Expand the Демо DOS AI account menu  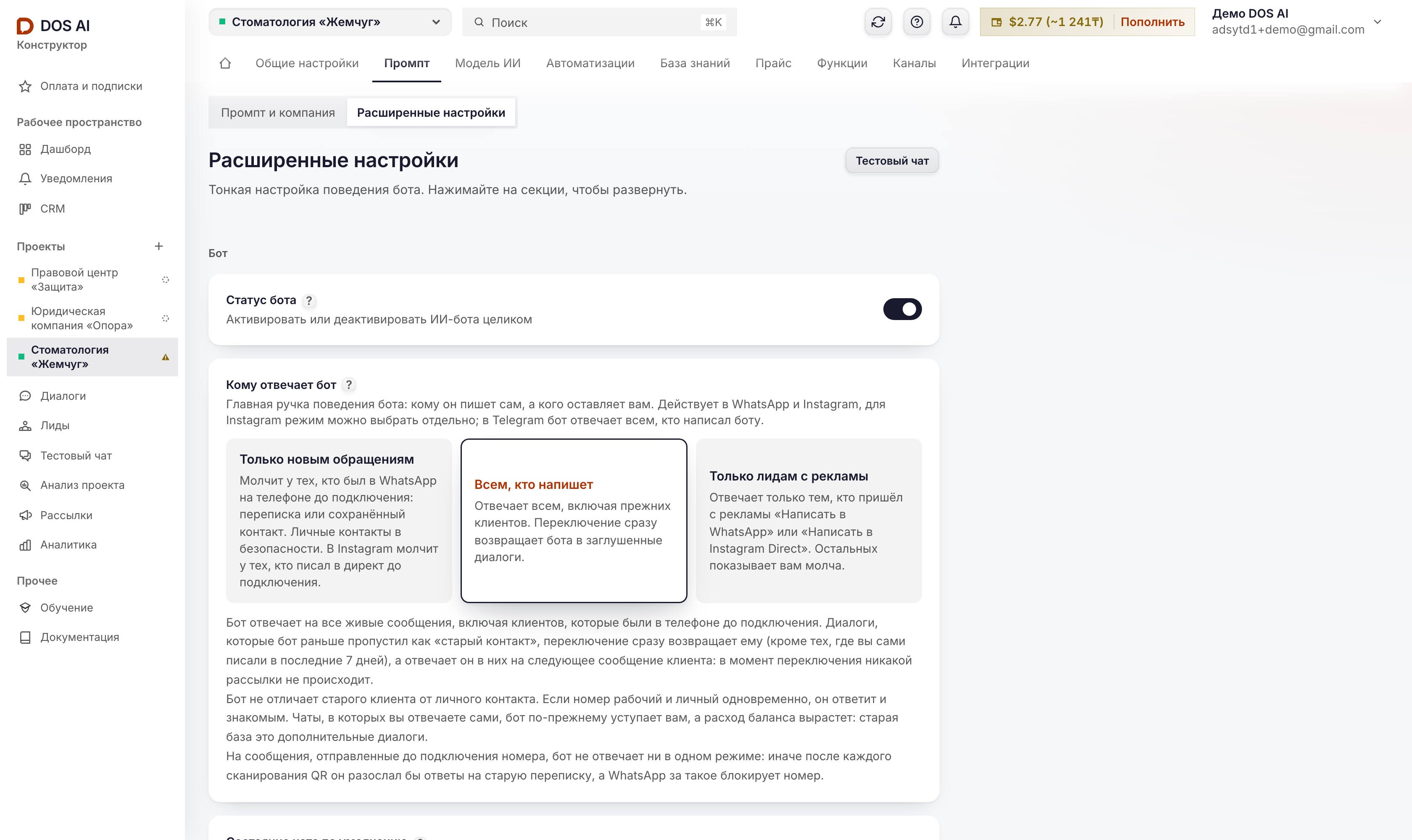1297,22
